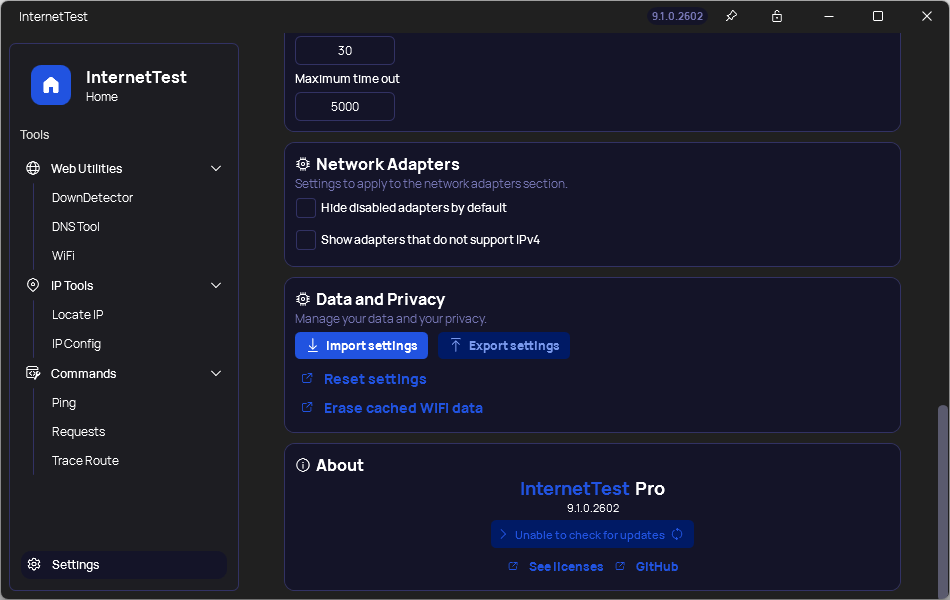This screenshot has height=600, width=950.
Task: Open the WiFi page
Action: [63, 256]
